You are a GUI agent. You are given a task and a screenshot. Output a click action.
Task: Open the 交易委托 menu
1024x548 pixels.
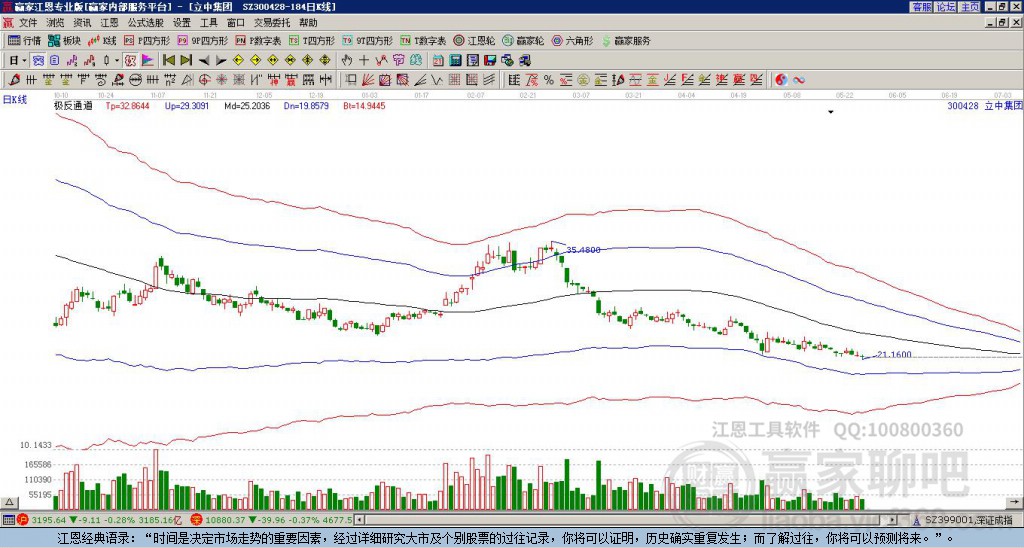click(x=272, y=23)
